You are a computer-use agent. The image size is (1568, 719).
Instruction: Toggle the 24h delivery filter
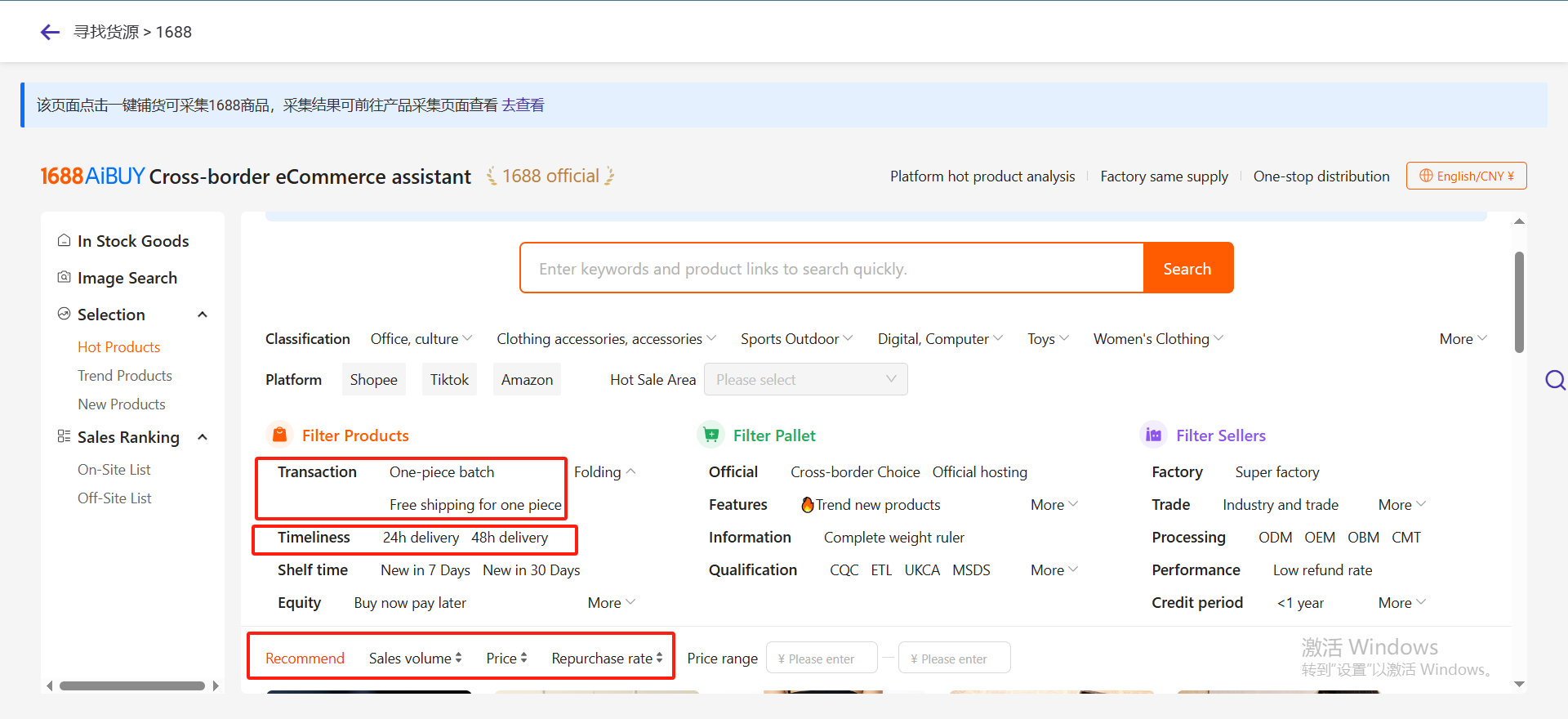pyautogui.click(x=421, y=538)
